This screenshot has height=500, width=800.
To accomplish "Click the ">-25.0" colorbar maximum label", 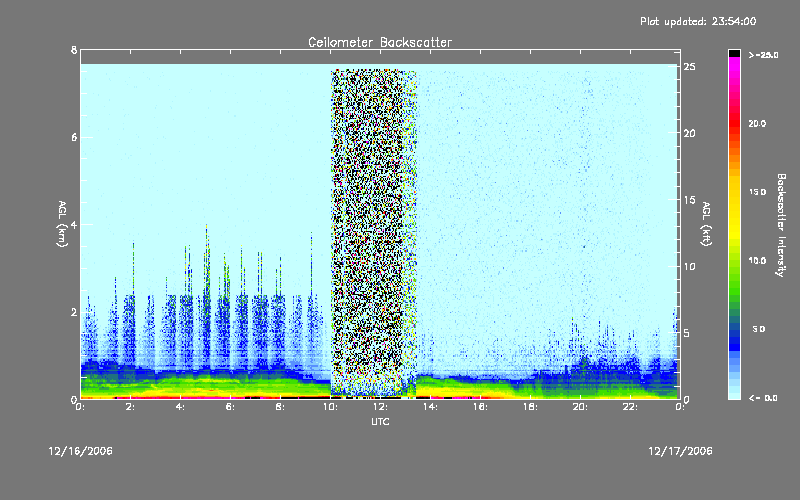I will (x=763, y=55).
